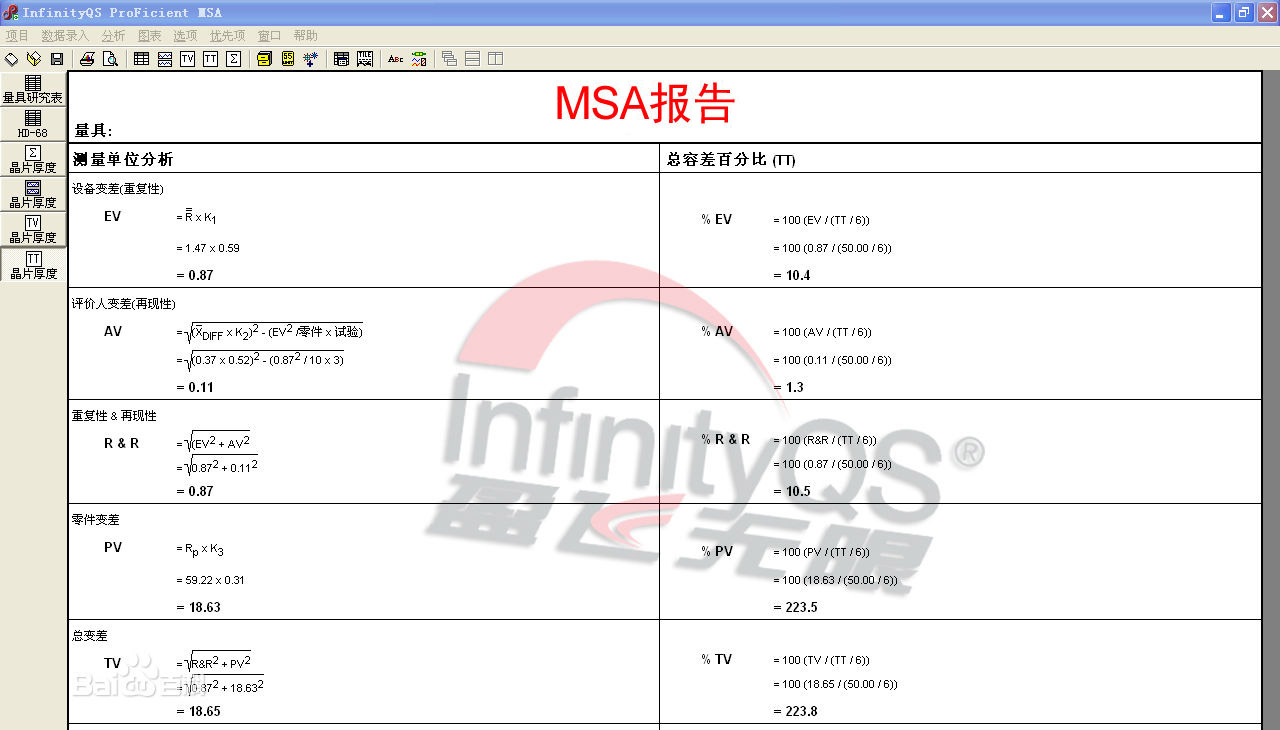Viewport: 1280px width, 730px height.
Task: Select the sigma 晶片厚度 sidebar button
Action: pos(33,159)
